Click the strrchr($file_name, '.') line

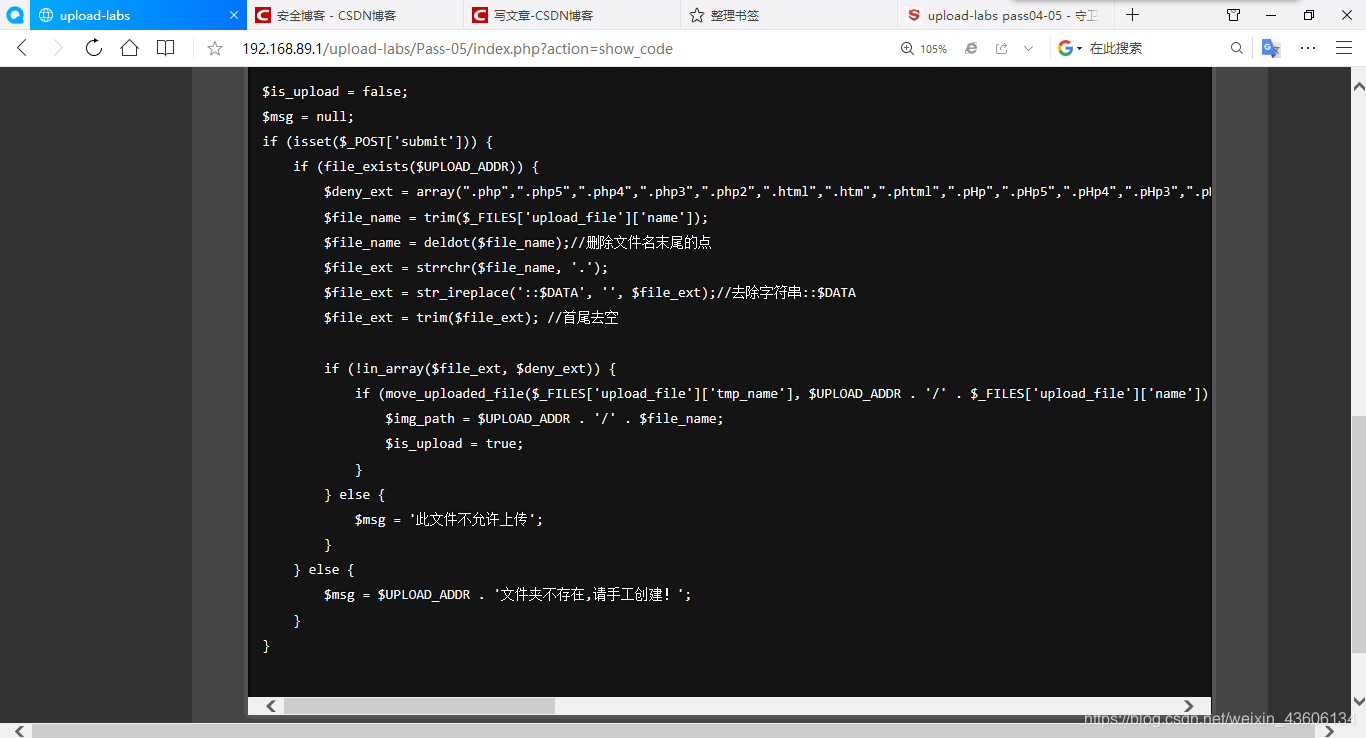pyautogui.click(x=466, y=267)
